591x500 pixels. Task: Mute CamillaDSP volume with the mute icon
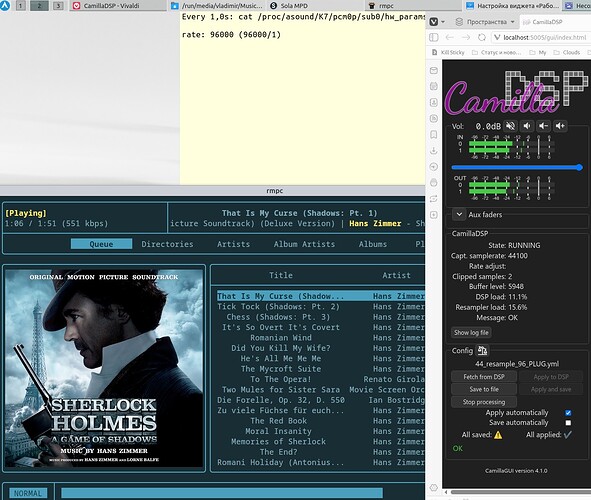point(511,126)
